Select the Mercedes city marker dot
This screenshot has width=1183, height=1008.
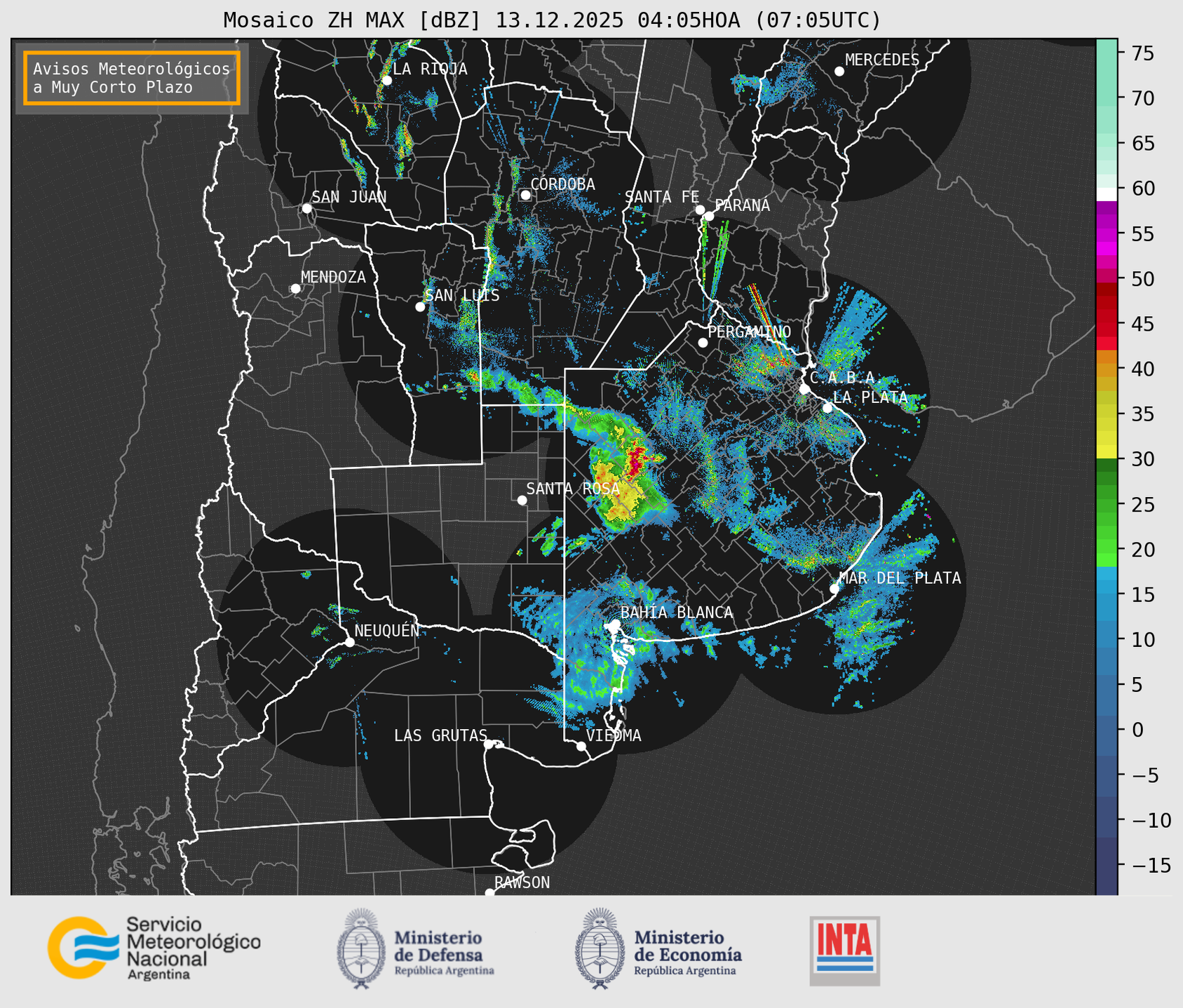[x=839, y=71]
